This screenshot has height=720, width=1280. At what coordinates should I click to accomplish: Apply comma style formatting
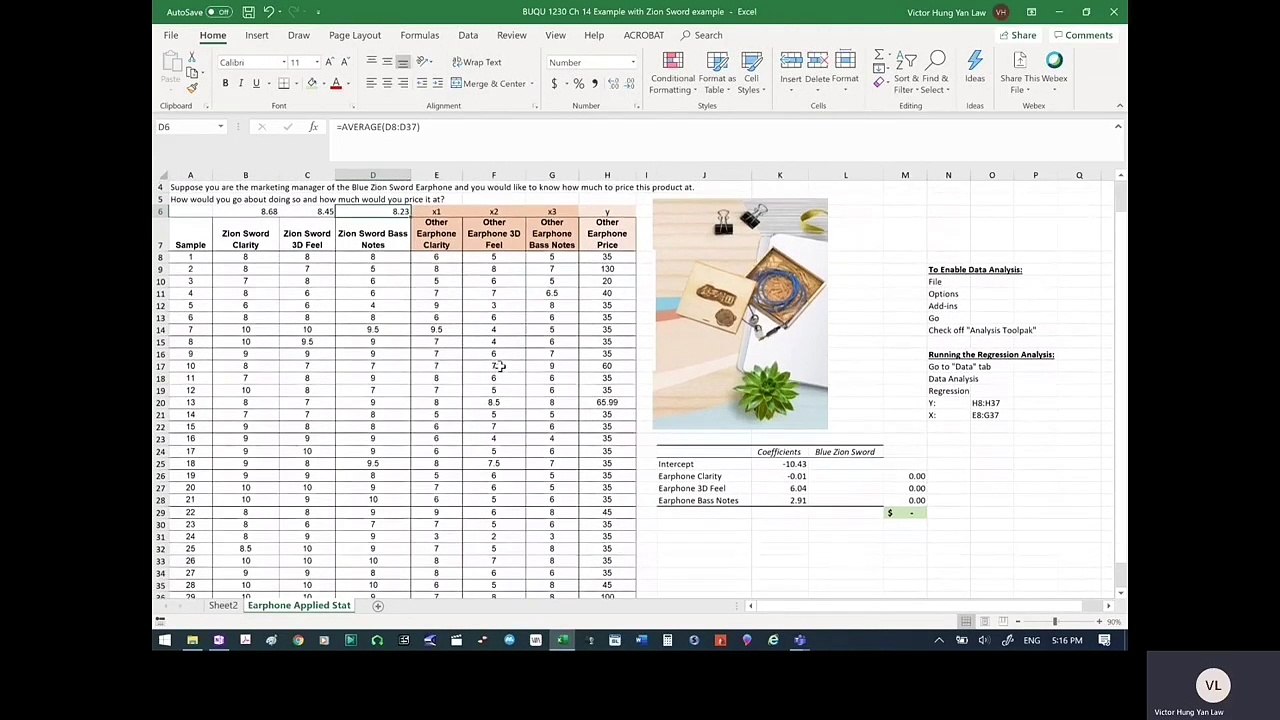coord(594,84)
